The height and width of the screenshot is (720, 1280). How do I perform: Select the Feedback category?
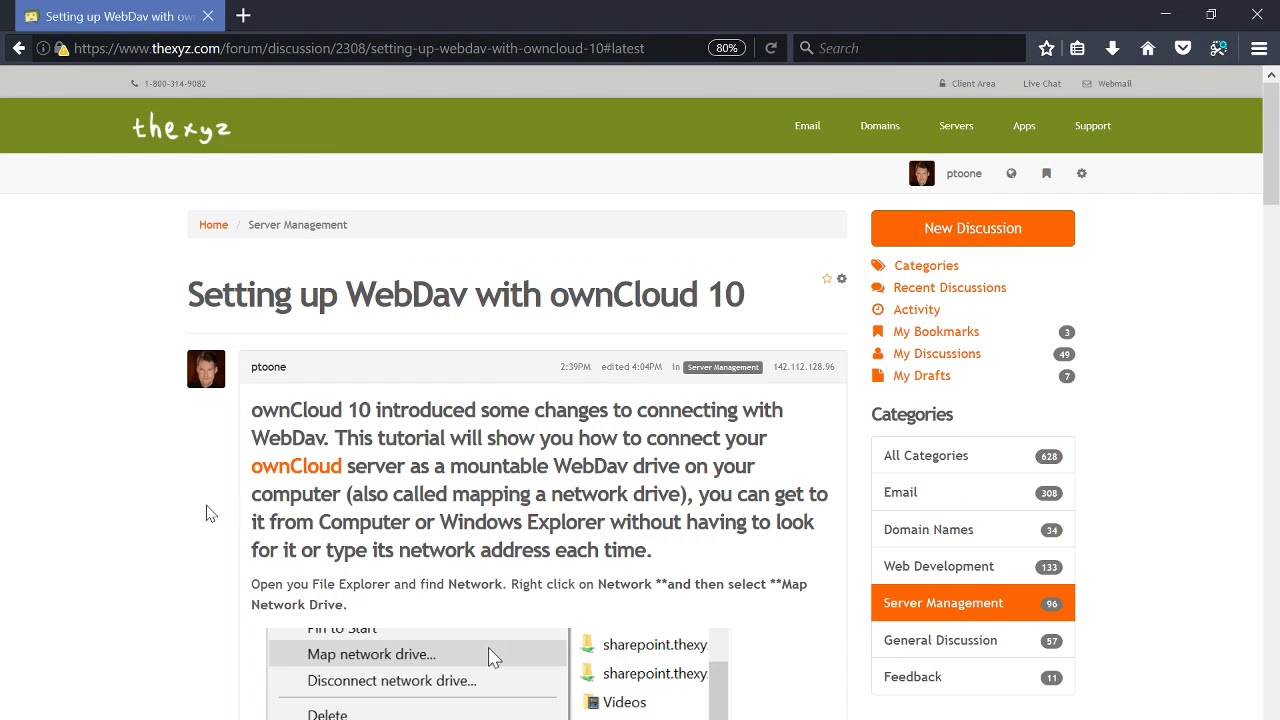[973, 677]
